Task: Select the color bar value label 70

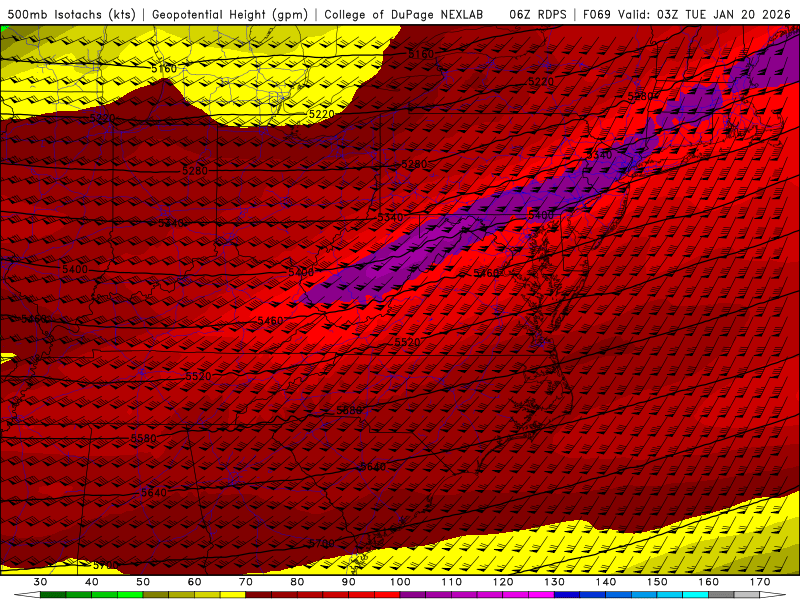Action: tap(246, 582)
